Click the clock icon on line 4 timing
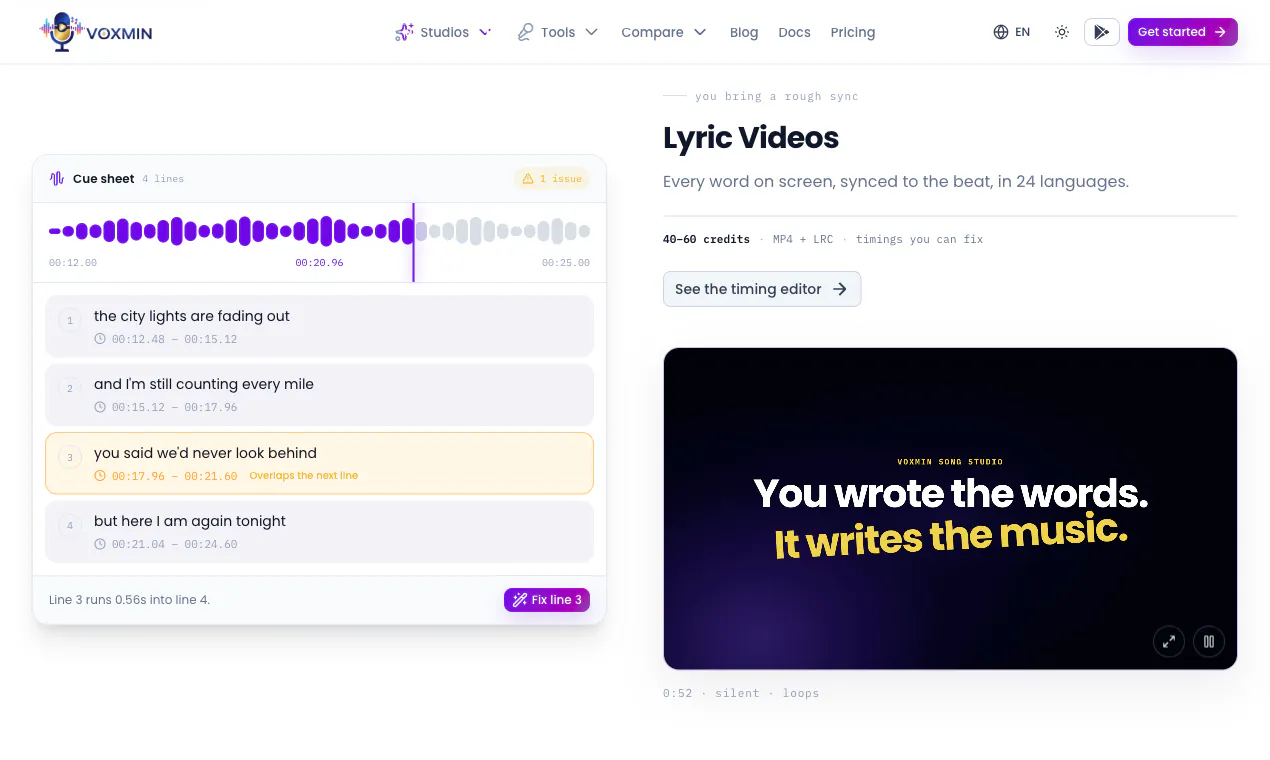 (x=100, y=544)
